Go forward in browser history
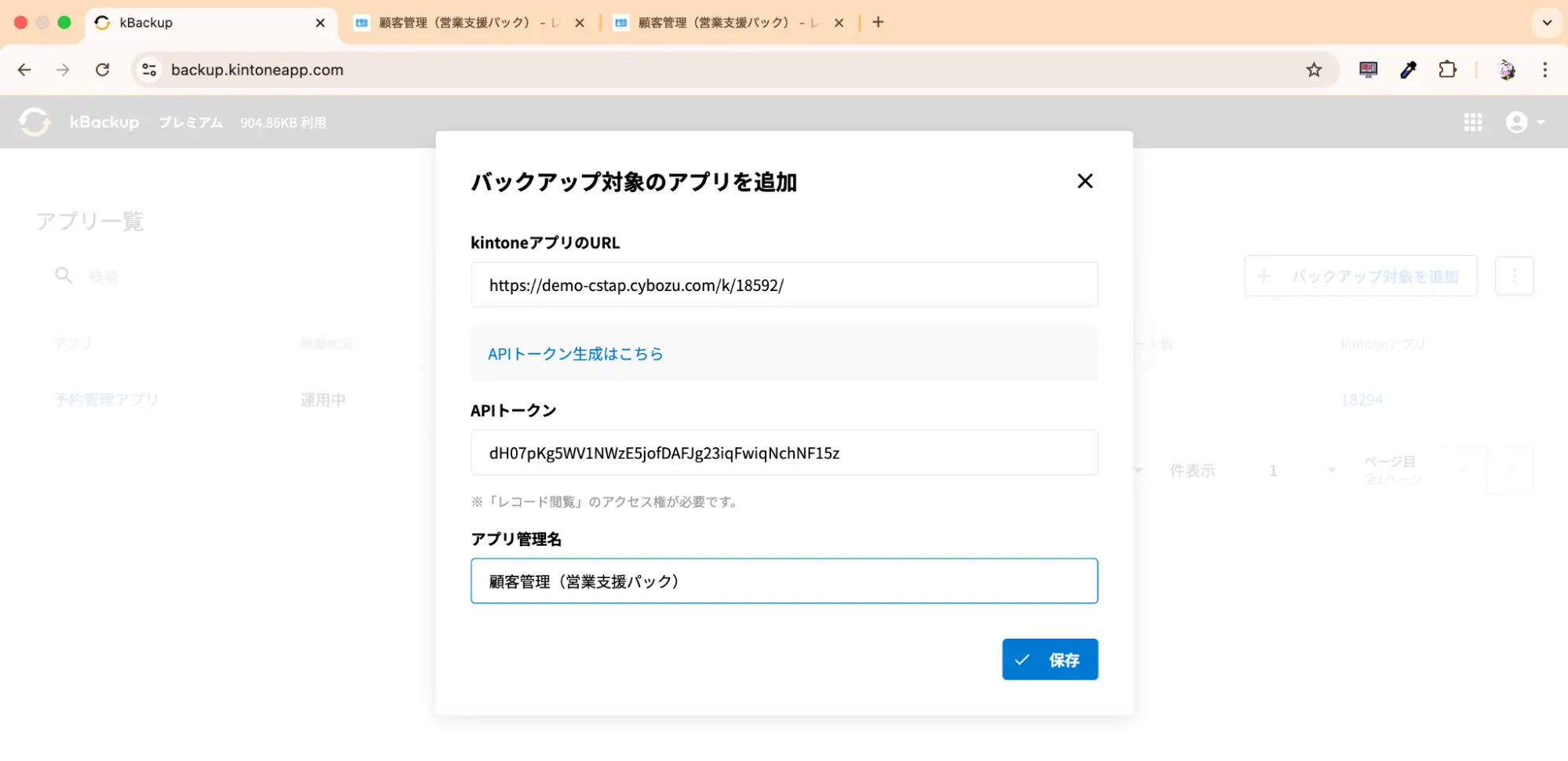The height and width of the screenshot is (761, 1568). [63, 70]
